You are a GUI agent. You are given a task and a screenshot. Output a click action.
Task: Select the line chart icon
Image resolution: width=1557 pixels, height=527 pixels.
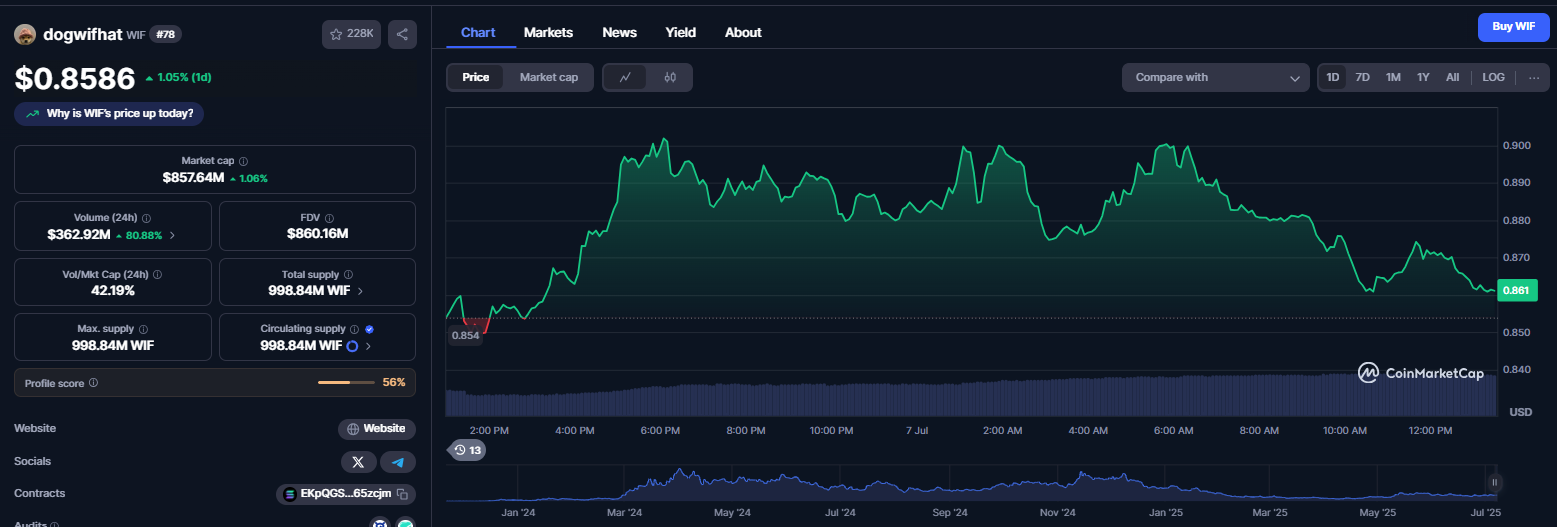pyautogui.click(x=626, y=77)
